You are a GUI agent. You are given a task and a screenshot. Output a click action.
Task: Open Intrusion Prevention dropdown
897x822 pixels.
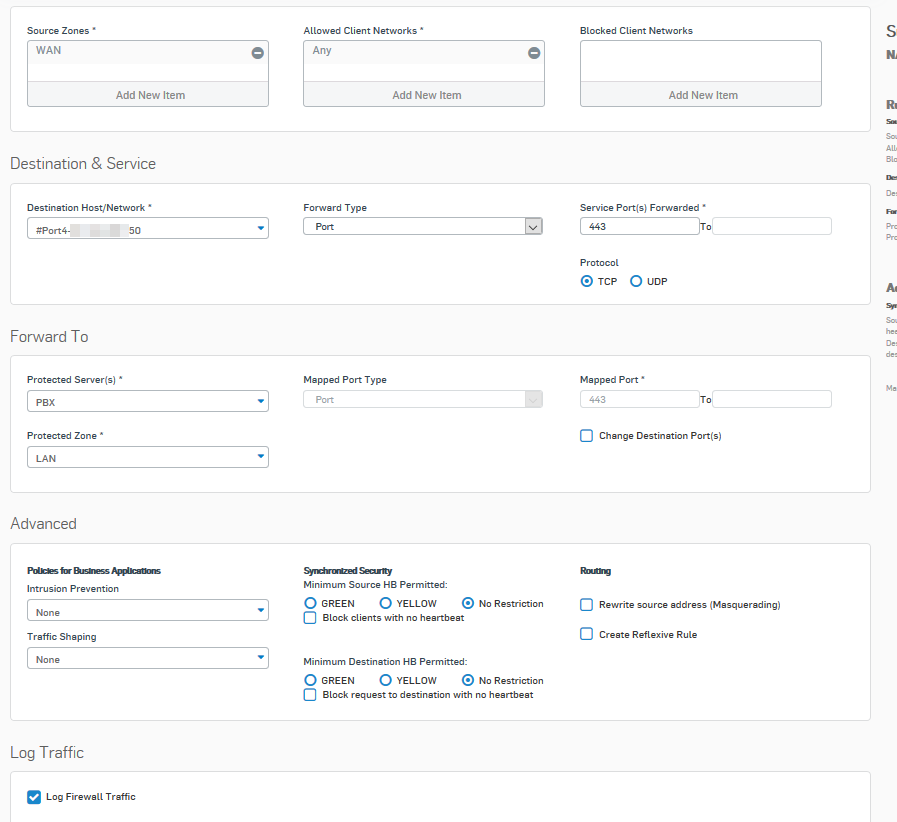tap(148, 610)
